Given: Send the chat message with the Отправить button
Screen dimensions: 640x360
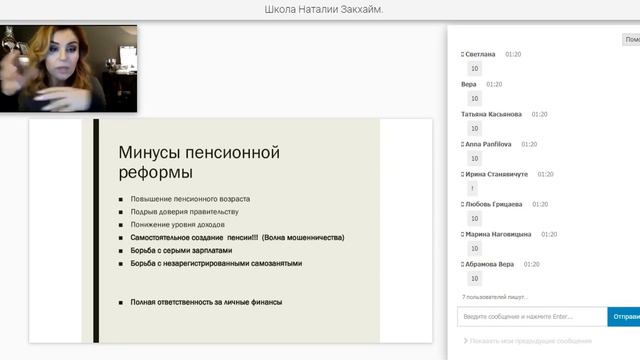Looking at the screenshot, I should point(624,317).
